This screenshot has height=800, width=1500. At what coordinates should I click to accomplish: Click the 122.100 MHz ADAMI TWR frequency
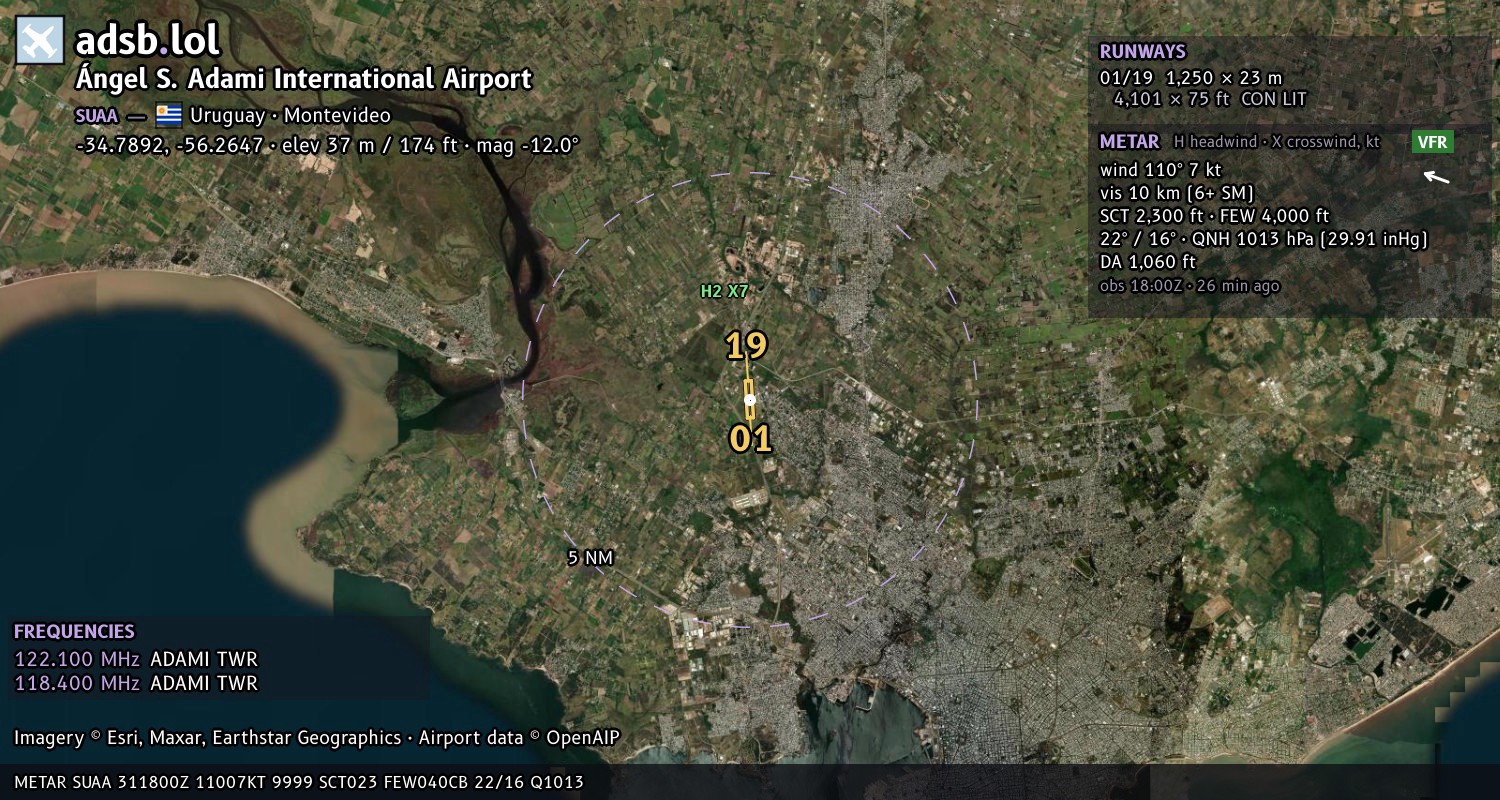pos(136,660)
